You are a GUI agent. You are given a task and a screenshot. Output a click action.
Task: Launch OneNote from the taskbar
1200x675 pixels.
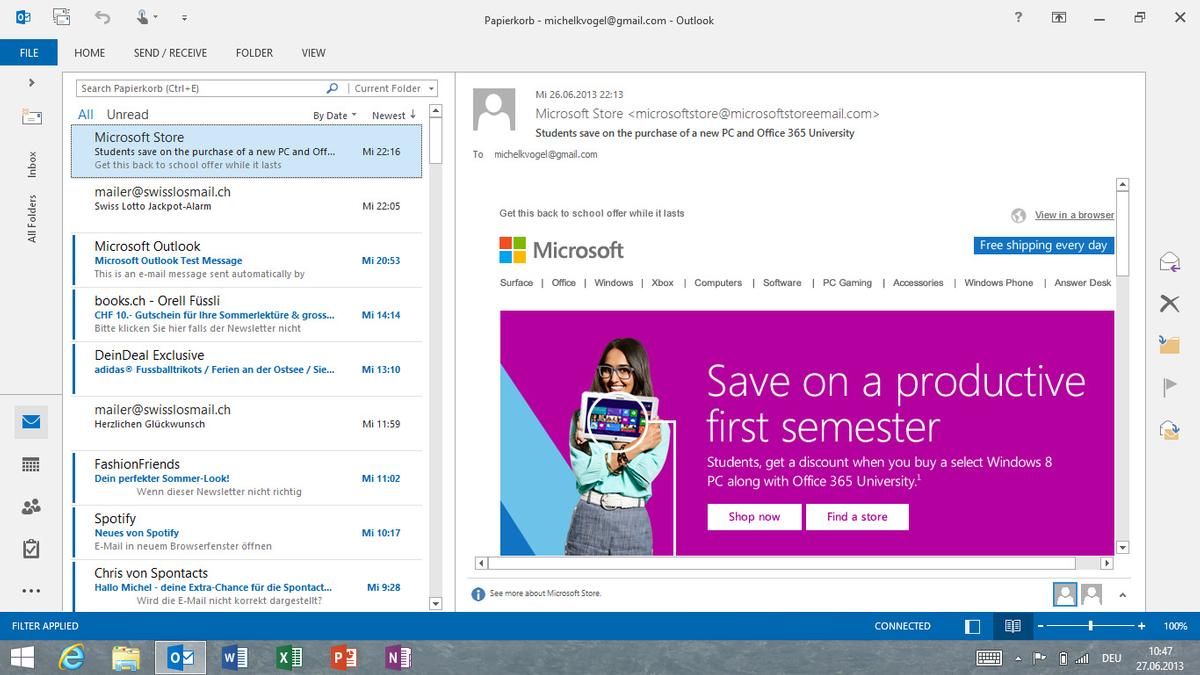(397, 657)
